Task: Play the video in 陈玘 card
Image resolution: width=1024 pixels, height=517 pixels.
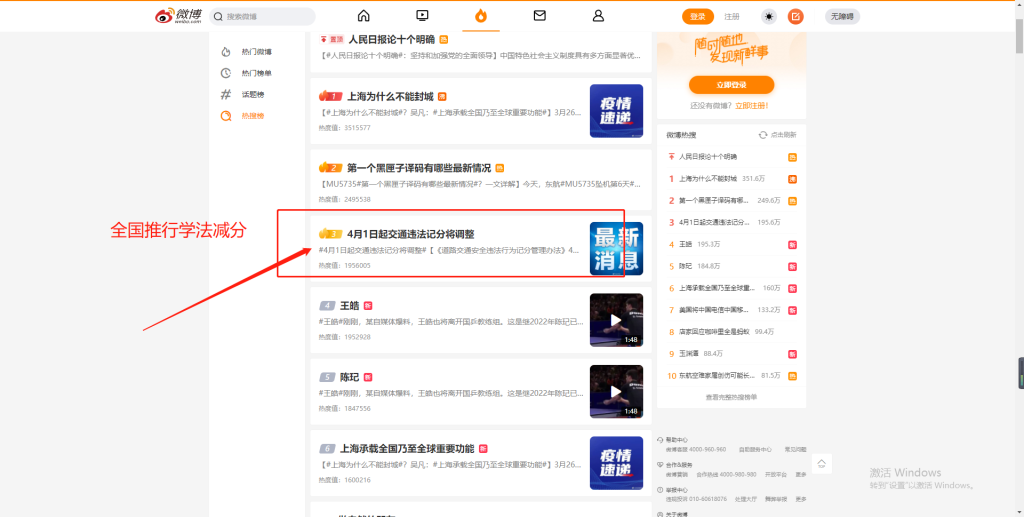Action: coord(616,392)
